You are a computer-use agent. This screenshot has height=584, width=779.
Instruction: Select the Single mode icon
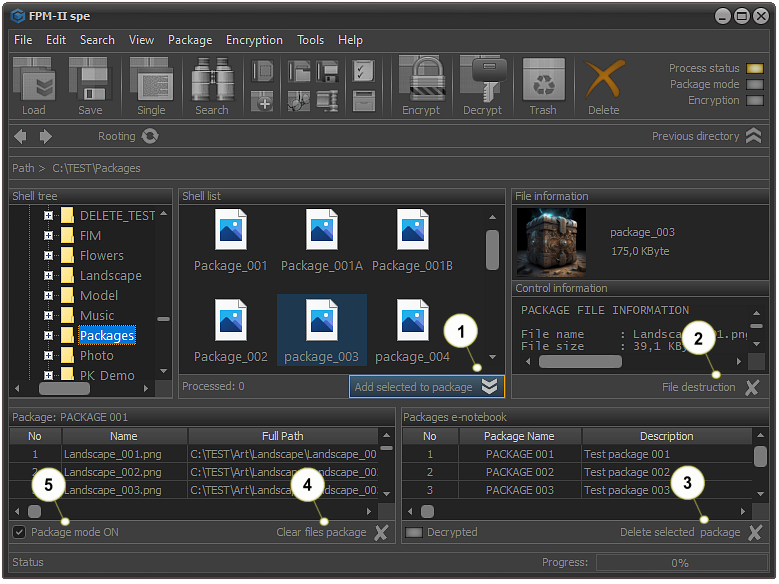coord(152,79)
